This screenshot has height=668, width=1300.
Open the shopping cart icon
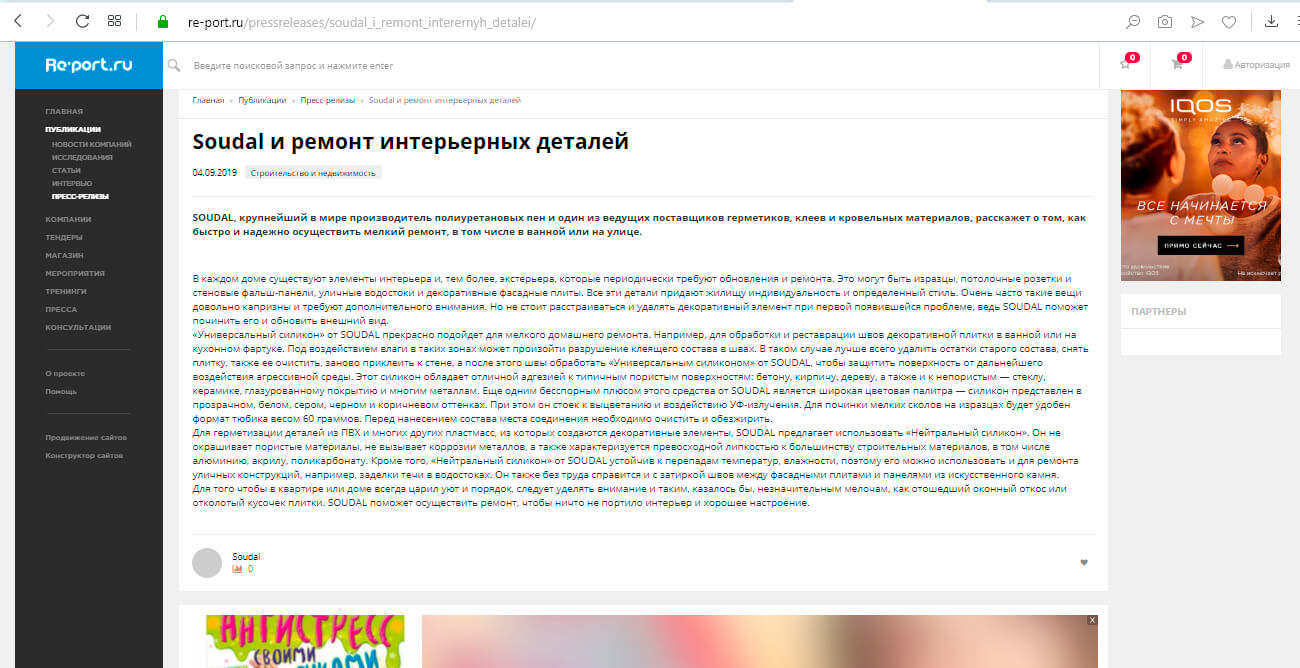(1177, 65)
